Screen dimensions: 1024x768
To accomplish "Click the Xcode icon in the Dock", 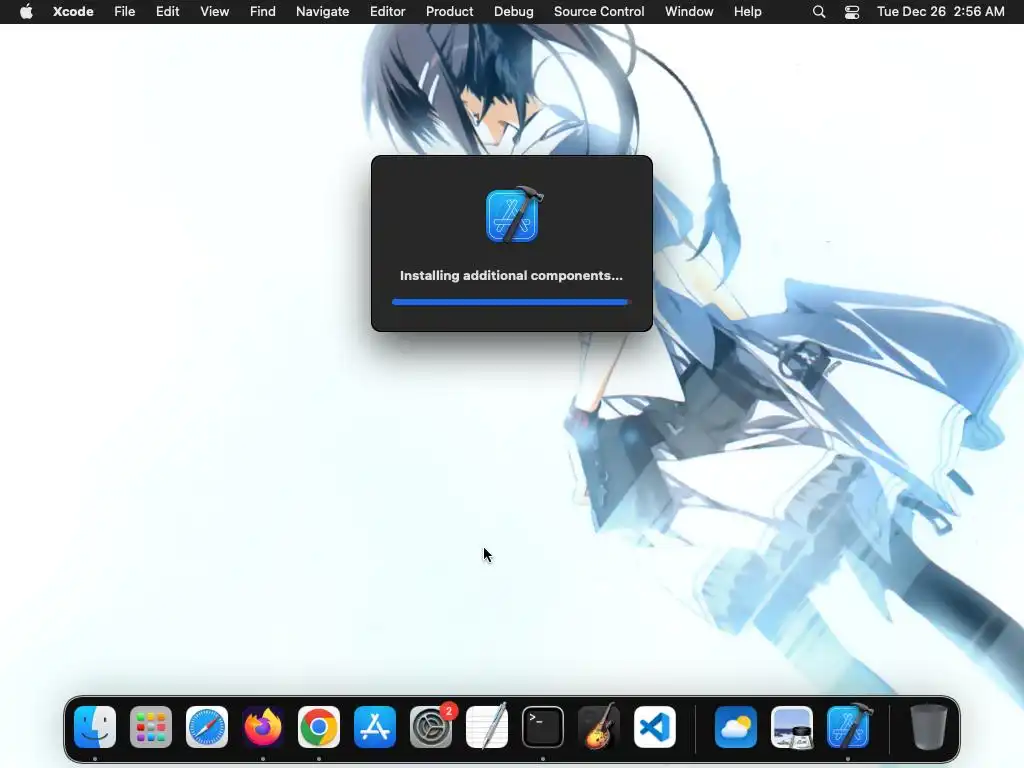I will (848, 727).
